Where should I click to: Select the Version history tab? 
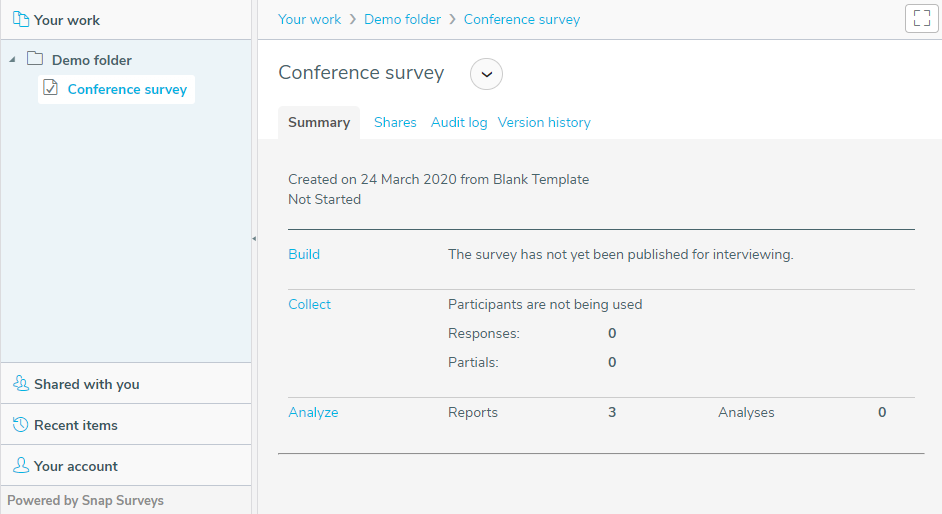click(x=544, y=122)
